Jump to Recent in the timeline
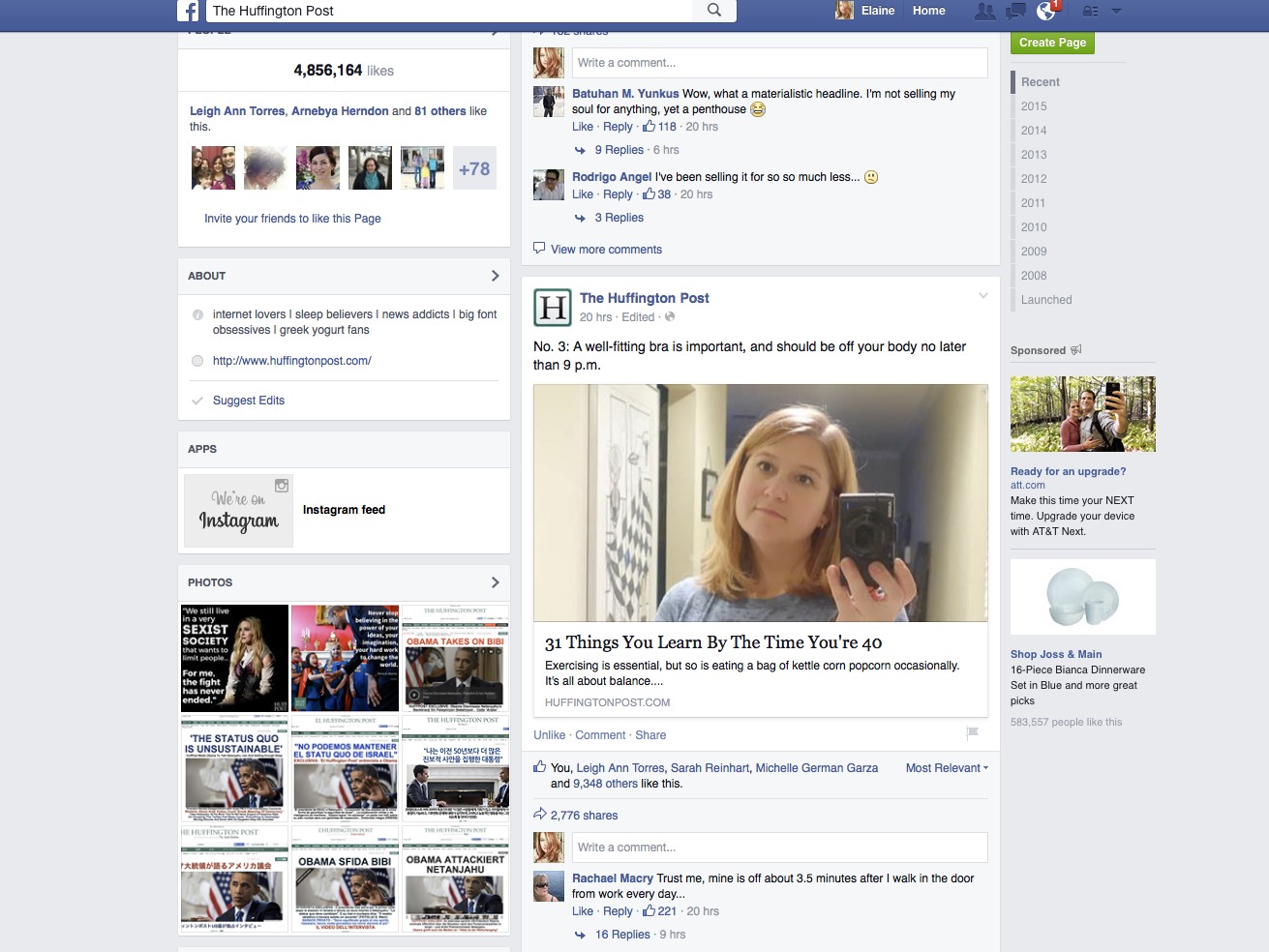Image resolution: width=1269 pixels, height=952 pixels. (x=1041, y=82)
